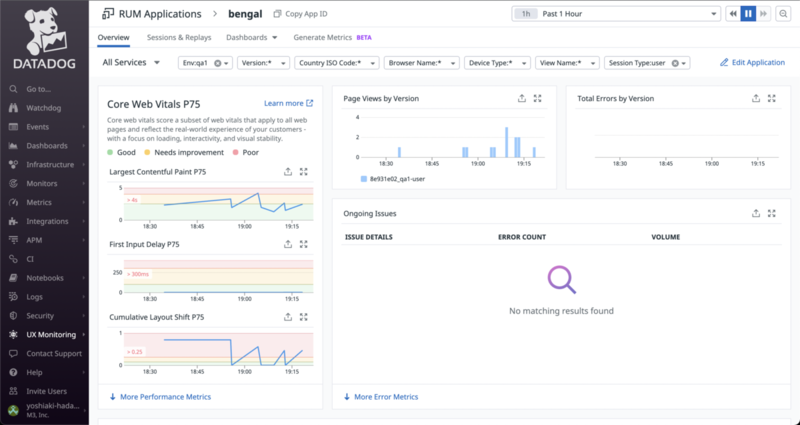The image size is (800, 425).
Task: Open View Name filter dropdown
Action: [x=567, y=63]
